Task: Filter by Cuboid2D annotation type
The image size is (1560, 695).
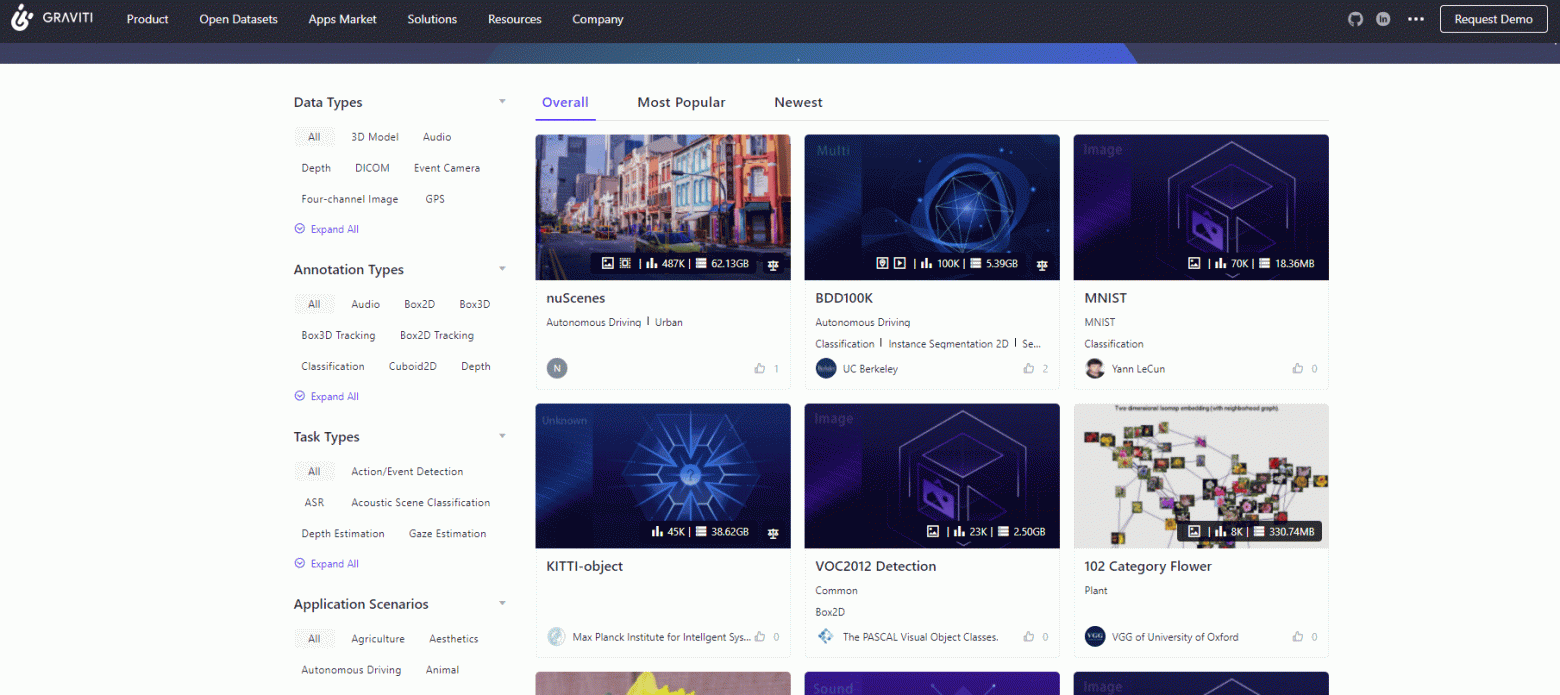Action: [x=413, y=366]
